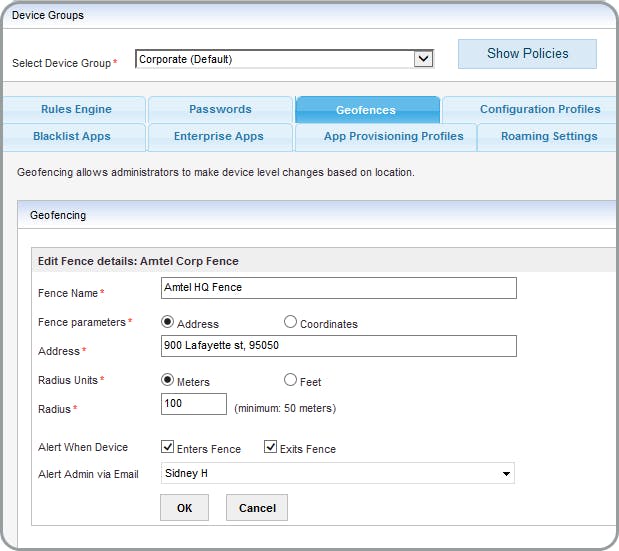Select Feet as radius unit

290,380
